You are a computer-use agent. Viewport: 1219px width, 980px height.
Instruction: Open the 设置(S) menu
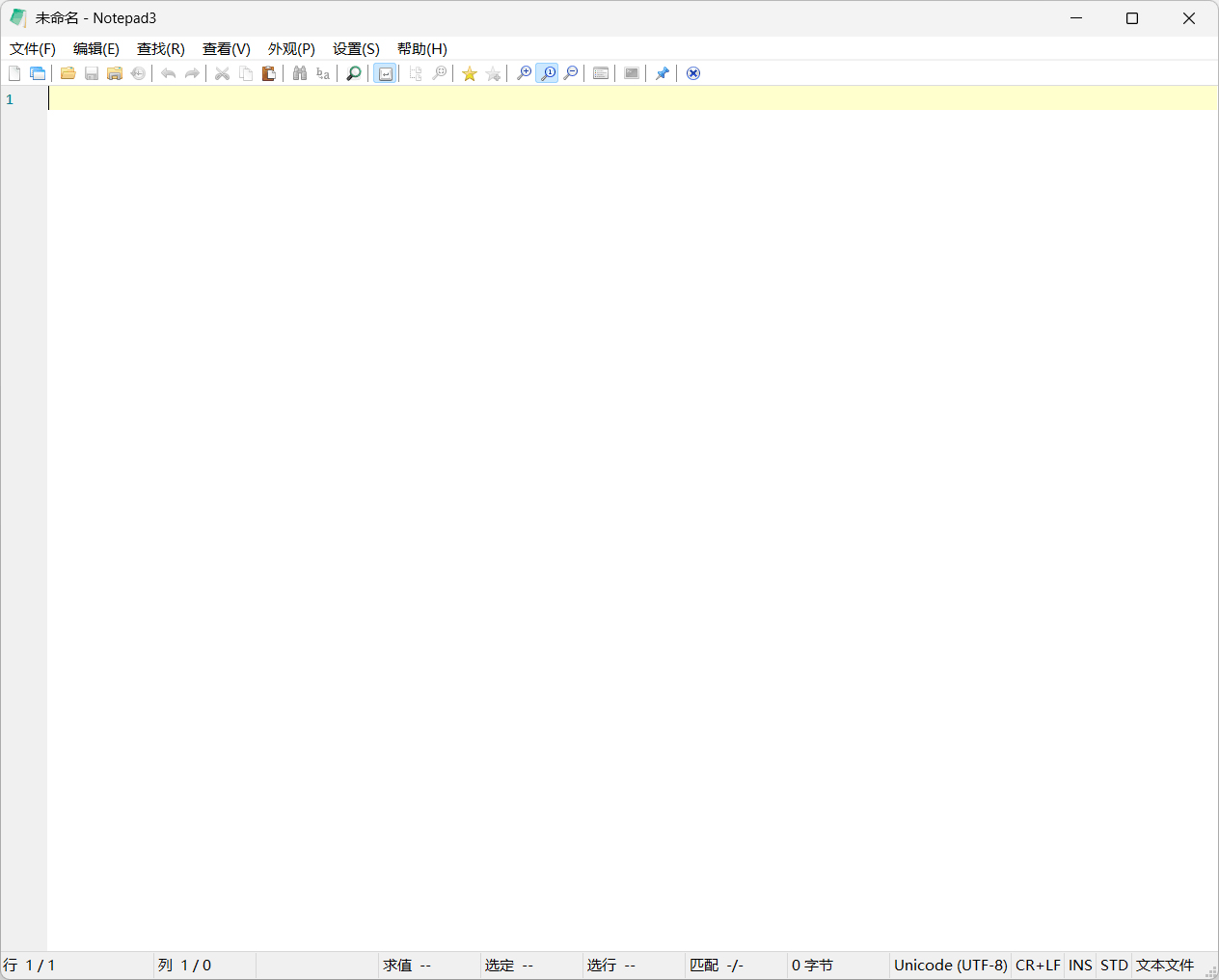(x=356, y=49)
